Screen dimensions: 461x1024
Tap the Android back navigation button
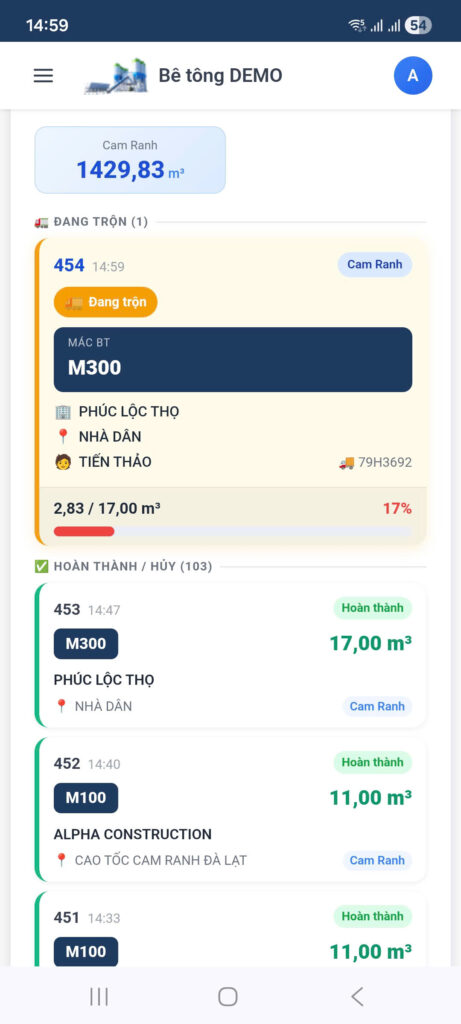[x=357, y=996]
